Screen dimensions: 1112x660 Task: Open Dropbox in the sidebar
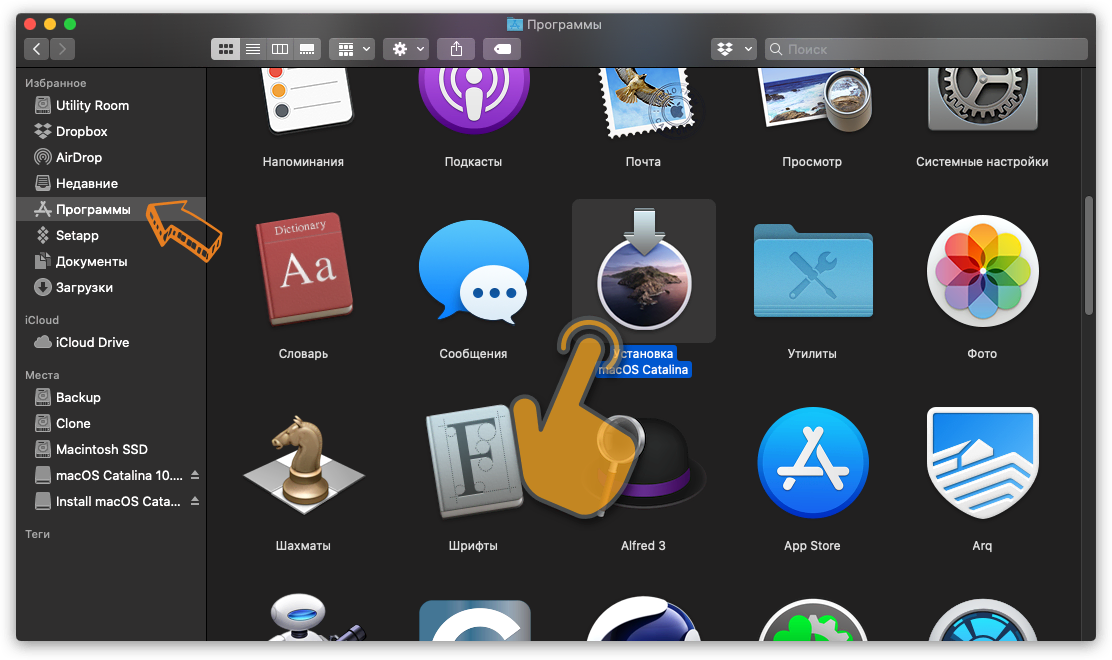click(x=111, y=131)
